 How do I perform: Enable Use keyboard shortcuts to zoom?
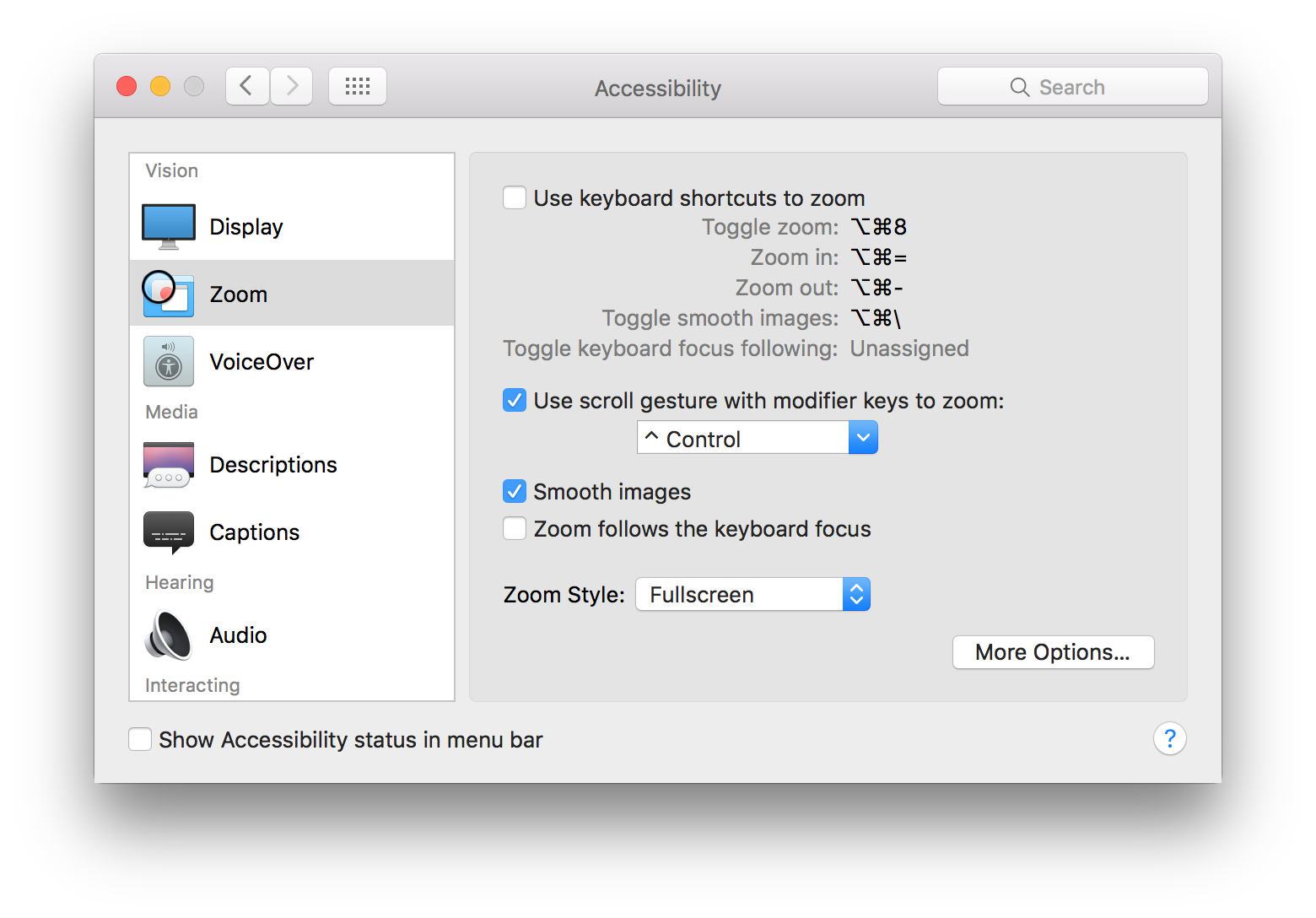515,198
